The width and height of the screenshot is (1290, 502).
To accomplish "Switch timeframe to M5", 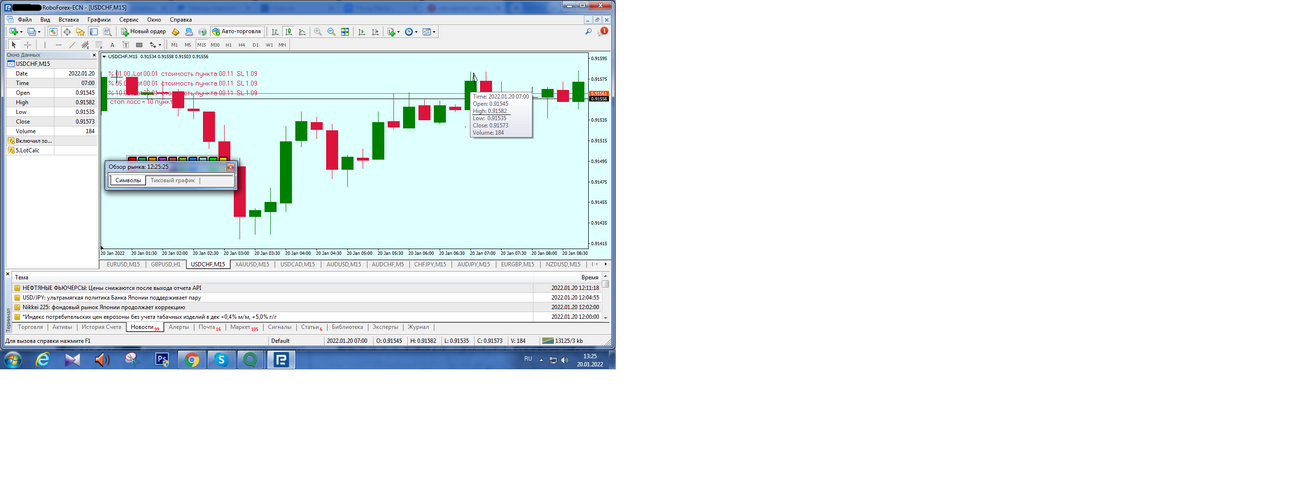I will click(x=188, y=45).
